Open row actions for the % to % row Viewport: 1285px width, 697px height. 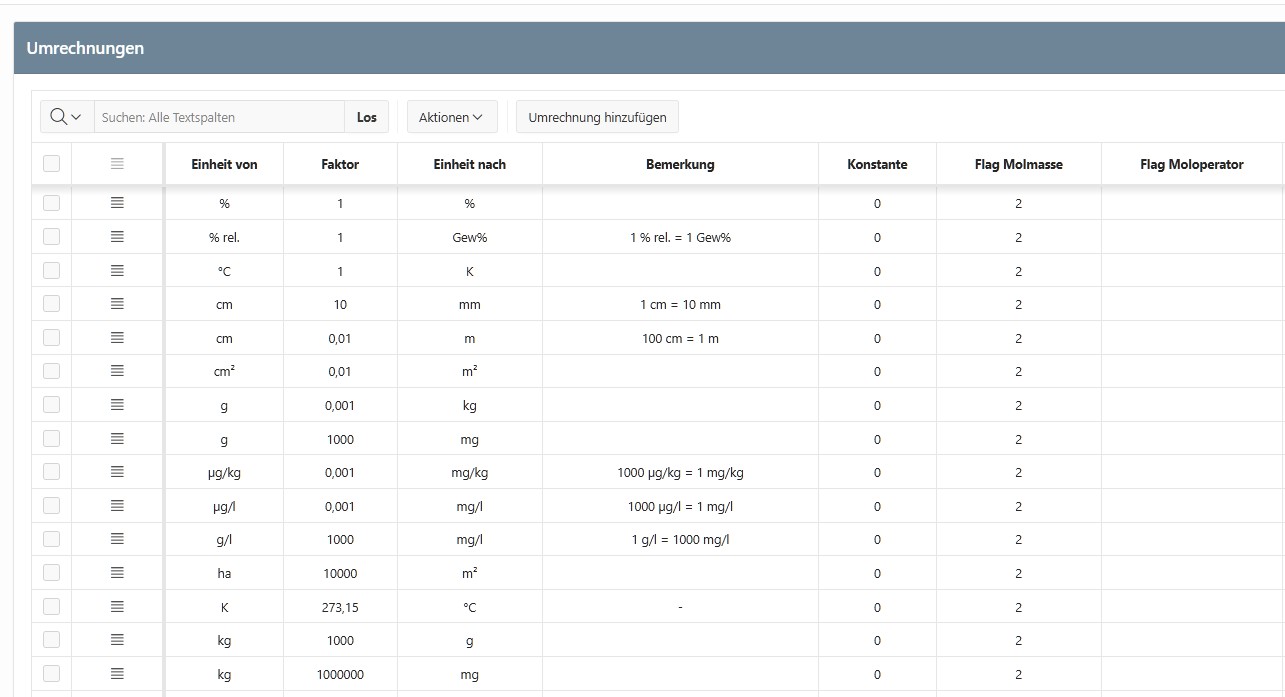point(117,203)
